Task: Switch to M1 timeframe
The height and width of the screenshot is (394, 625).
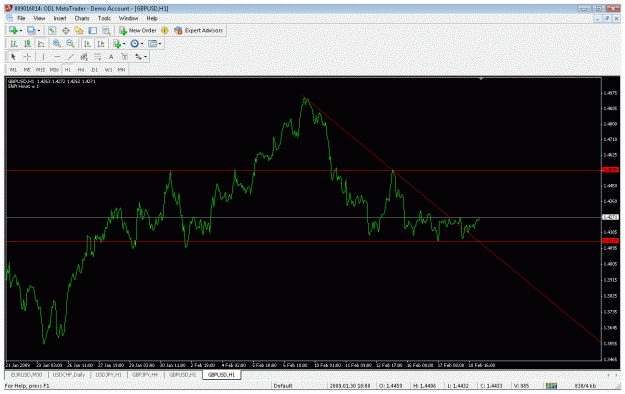Action: (x=13, y=70)
